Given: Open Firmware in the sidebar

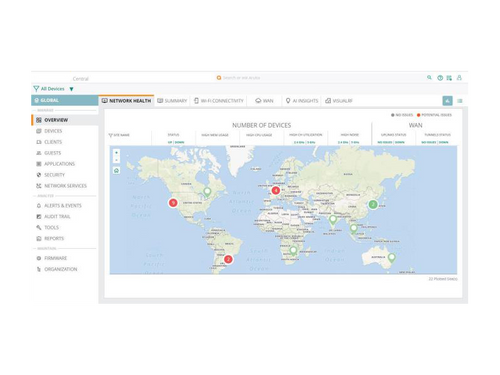Looking at the screenshot, I should [51, 258].
